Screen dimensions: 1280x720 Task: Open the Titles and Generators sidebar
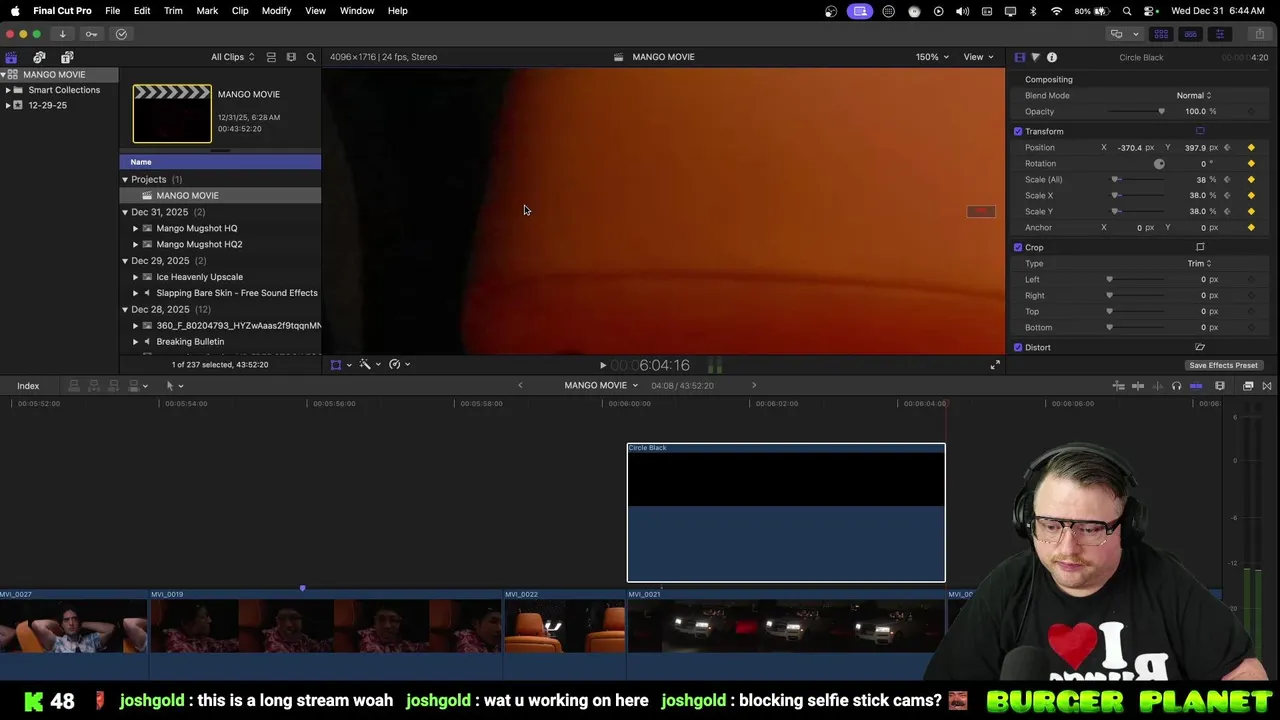click(x=67, y=57)
